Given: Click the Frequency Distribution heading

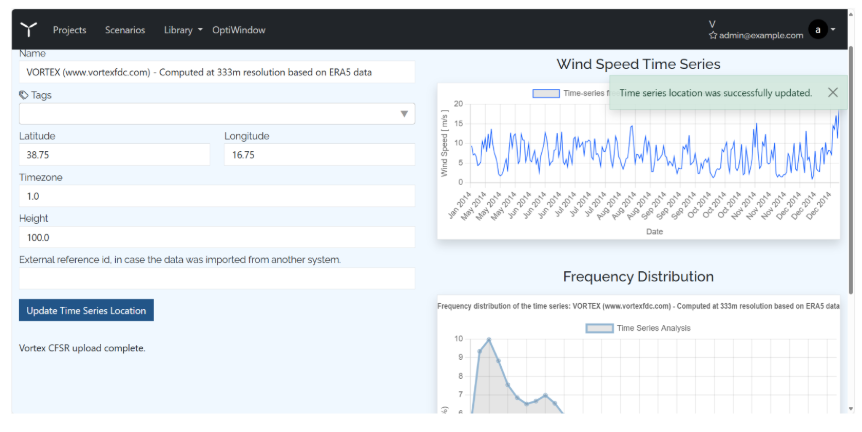Looking at the screenshot, I should [638, 276].
